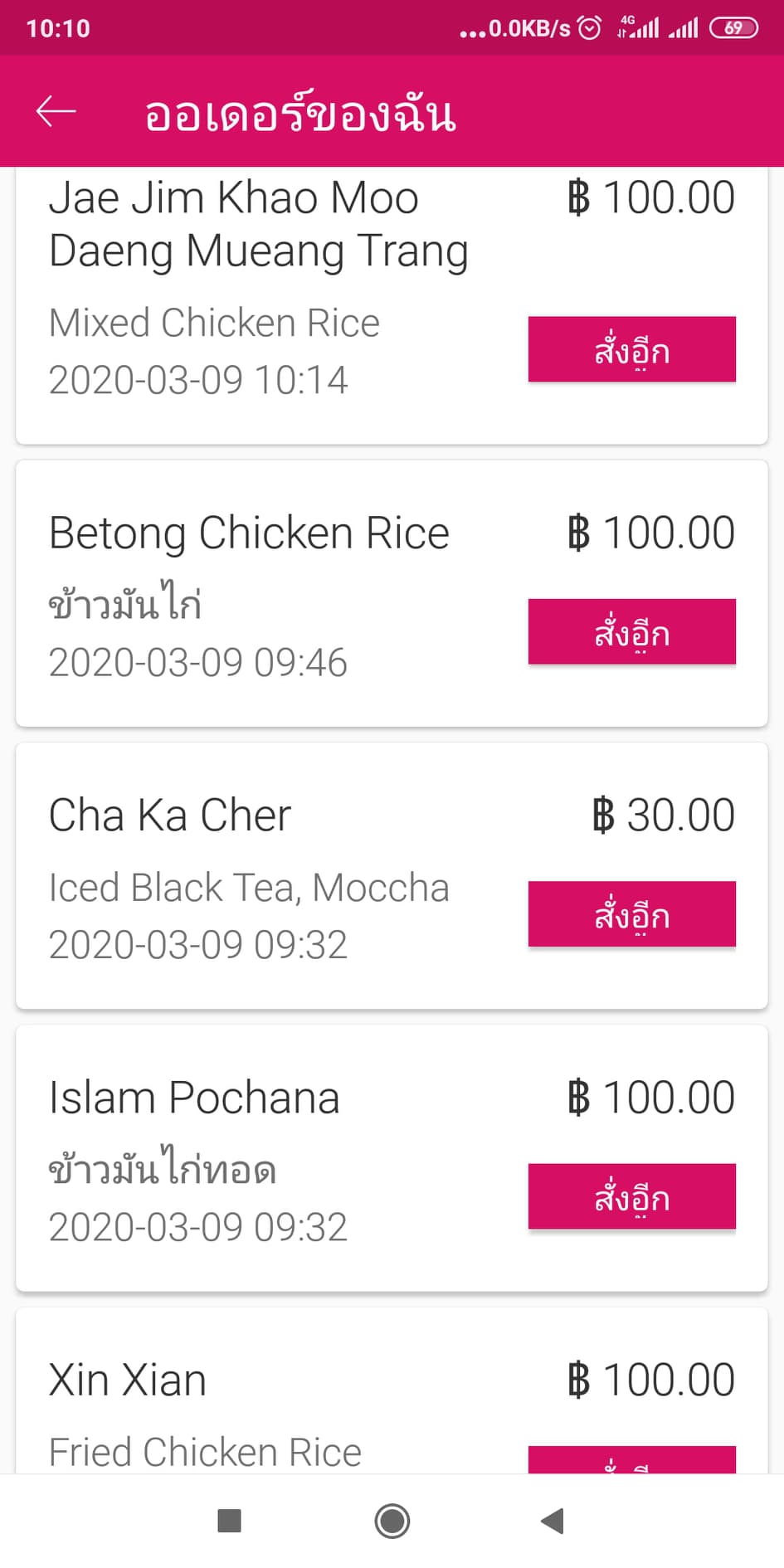Select the Iced Black Tea, Moccha item text

(249, 888)
